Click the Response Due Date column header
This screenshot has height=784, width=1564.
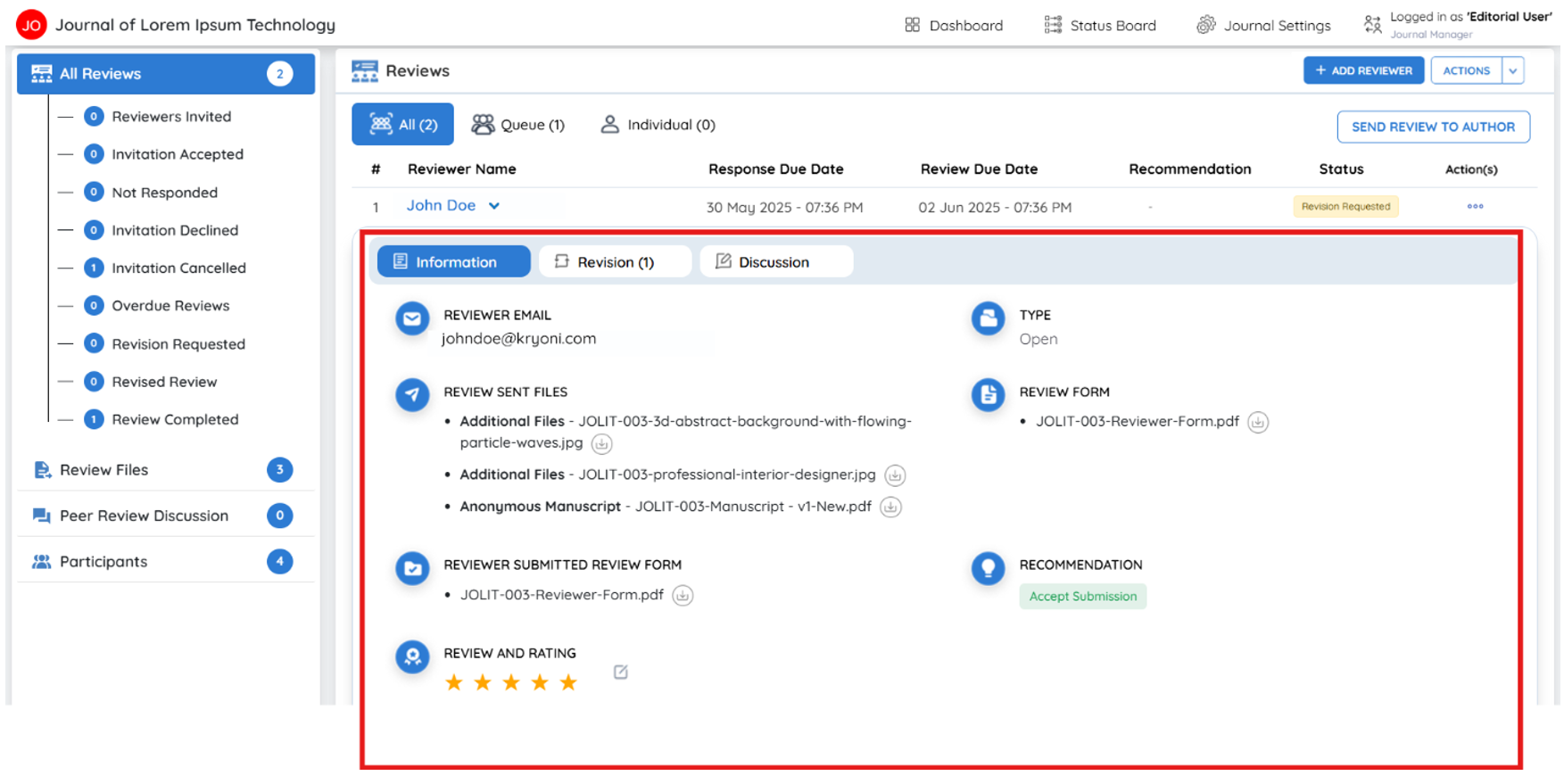775,169
